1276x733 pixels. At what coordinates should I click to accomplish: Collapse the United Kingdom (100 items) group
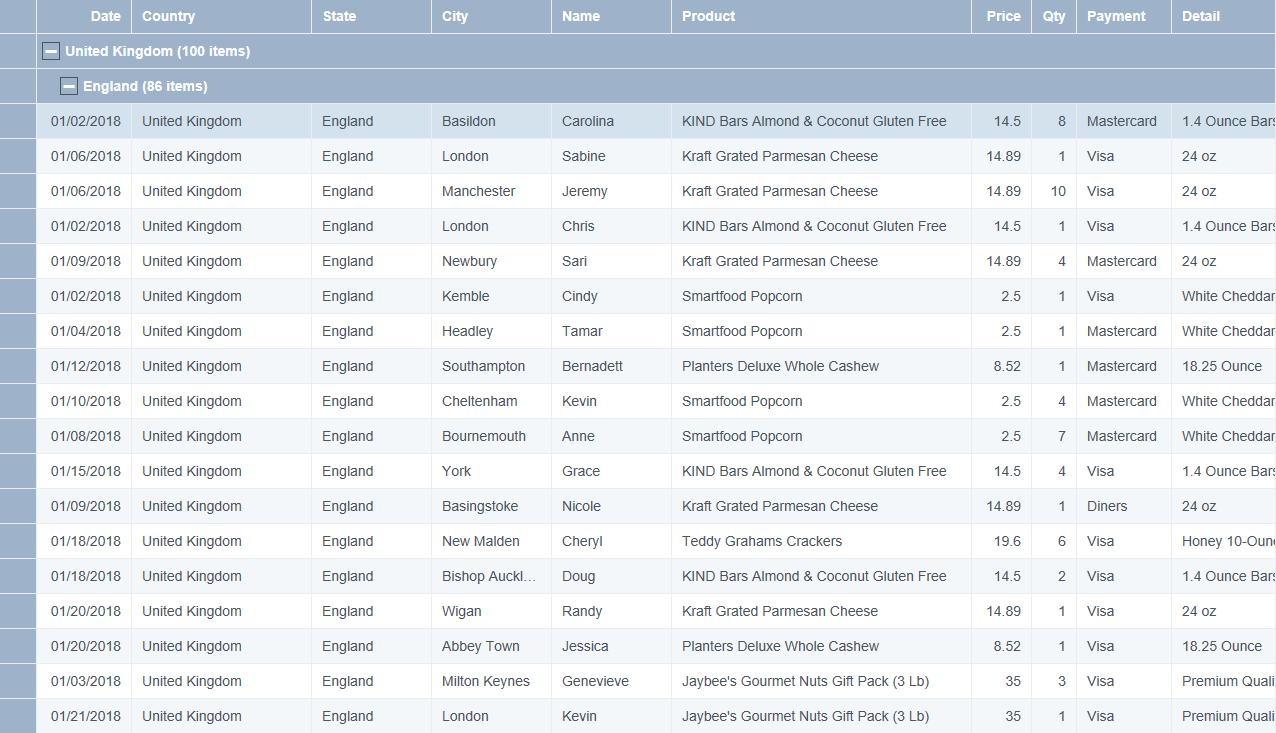(x=51, y=51)
